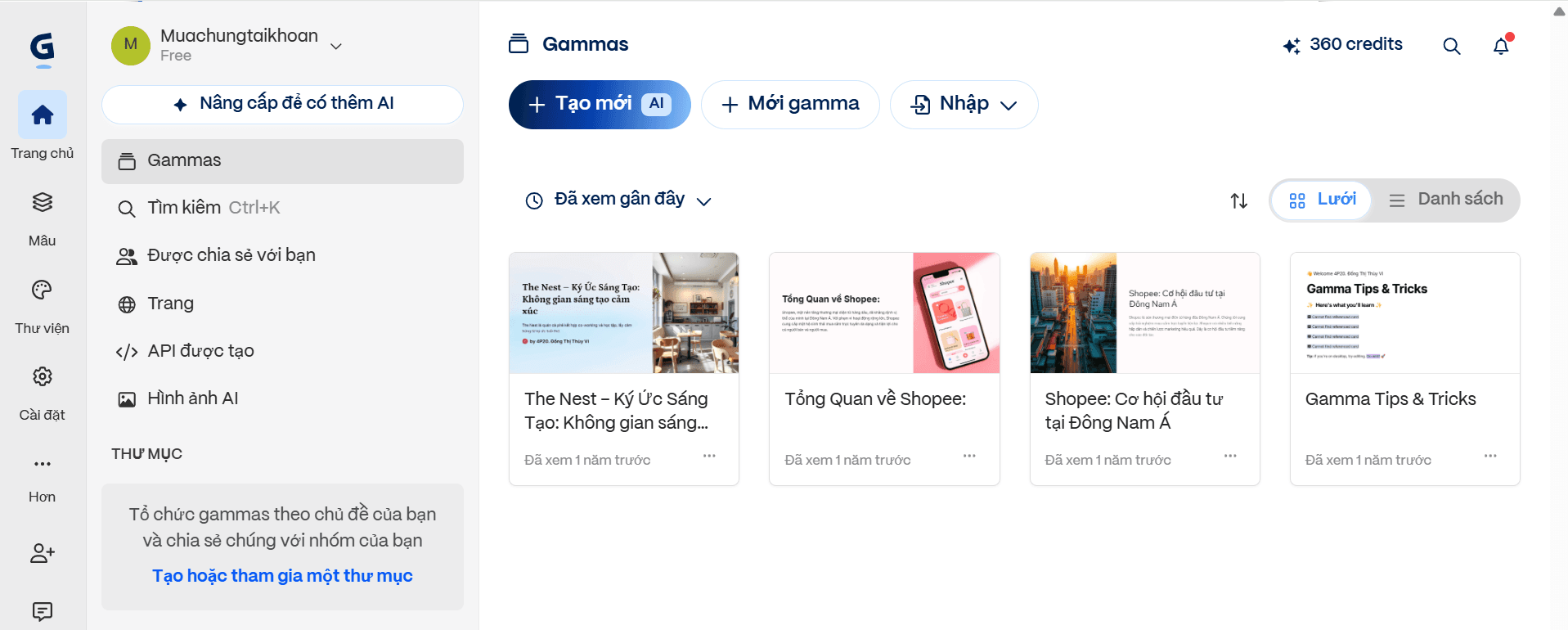The width and height of the screenshot is (1568, 630).
Task: Click Tạo hoặc tham gia một thư mục
Action: pyautogui.click(x=282, y=576)
